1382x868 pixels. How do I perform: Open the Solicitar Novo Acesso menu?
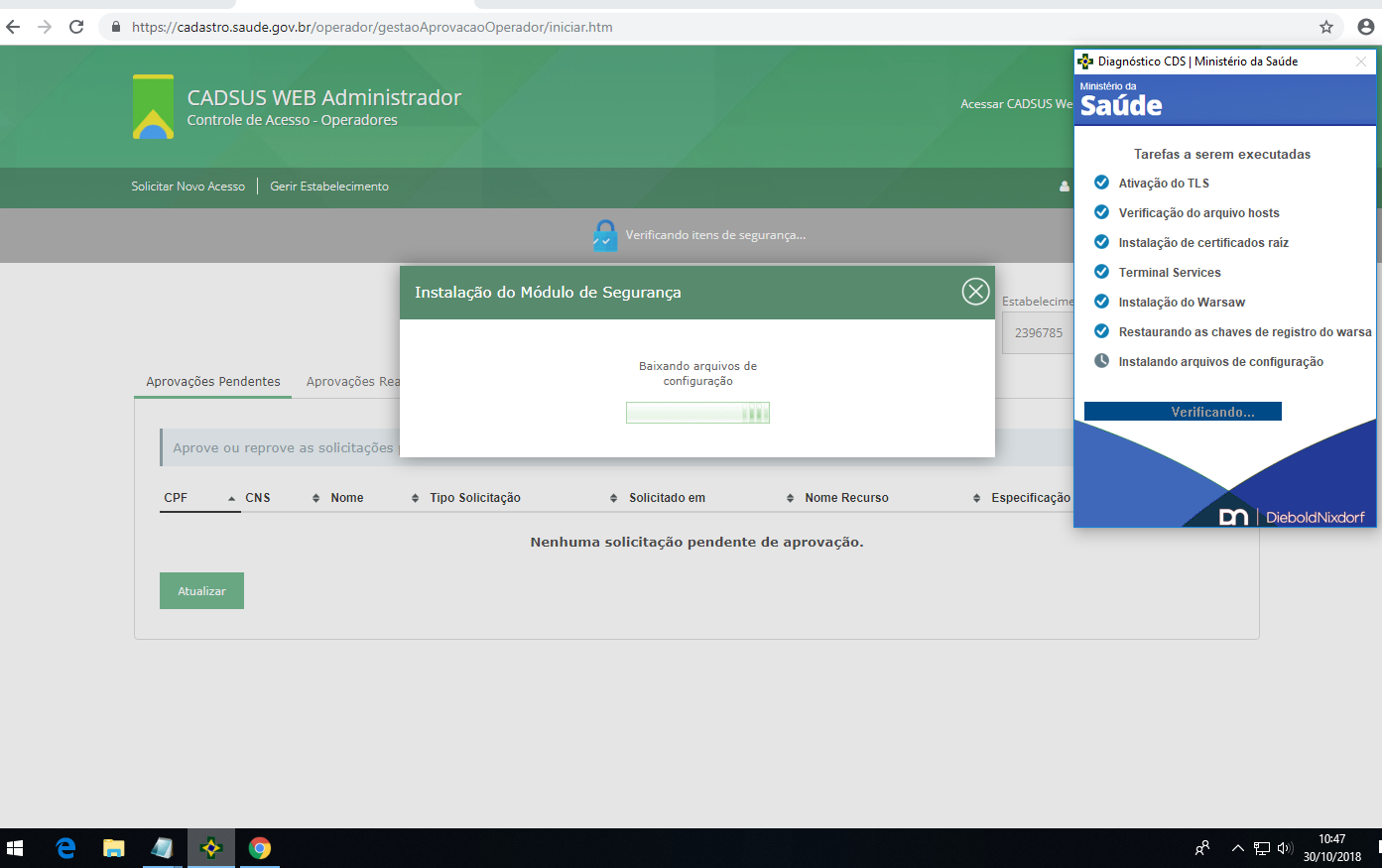(x=188, y=186)
